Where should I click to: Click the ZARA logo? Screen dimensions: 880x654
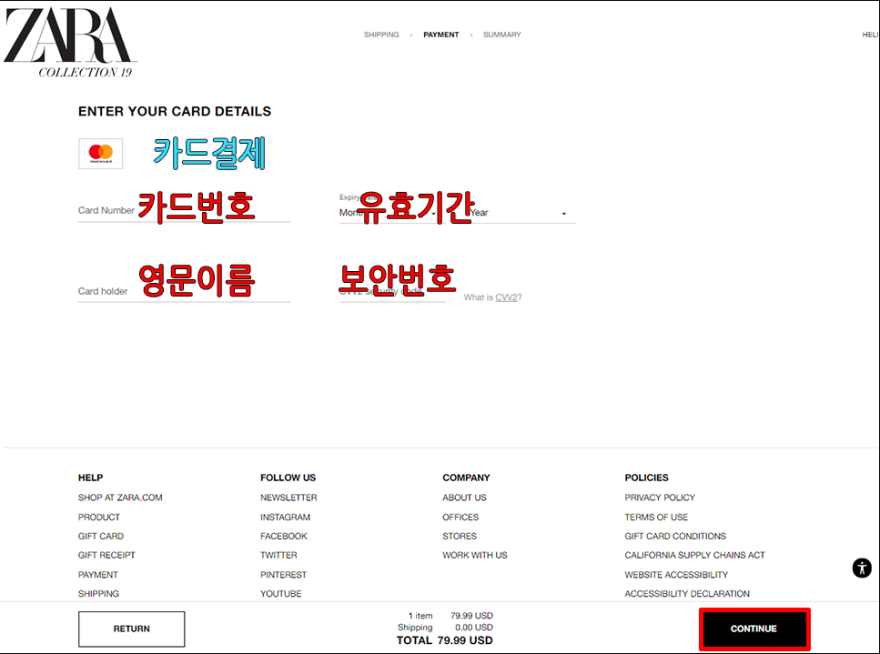coord(70,43)
